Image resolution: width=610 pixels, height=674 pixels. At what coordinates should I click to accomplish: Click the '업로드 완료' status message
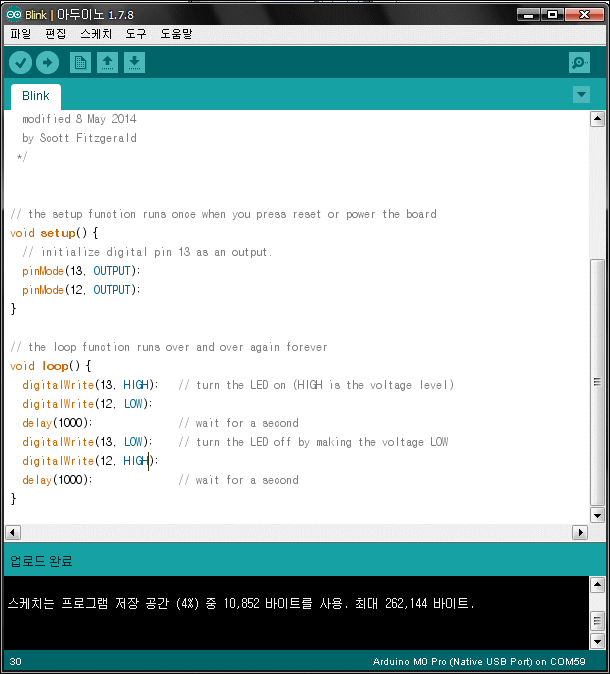(41, 561)
